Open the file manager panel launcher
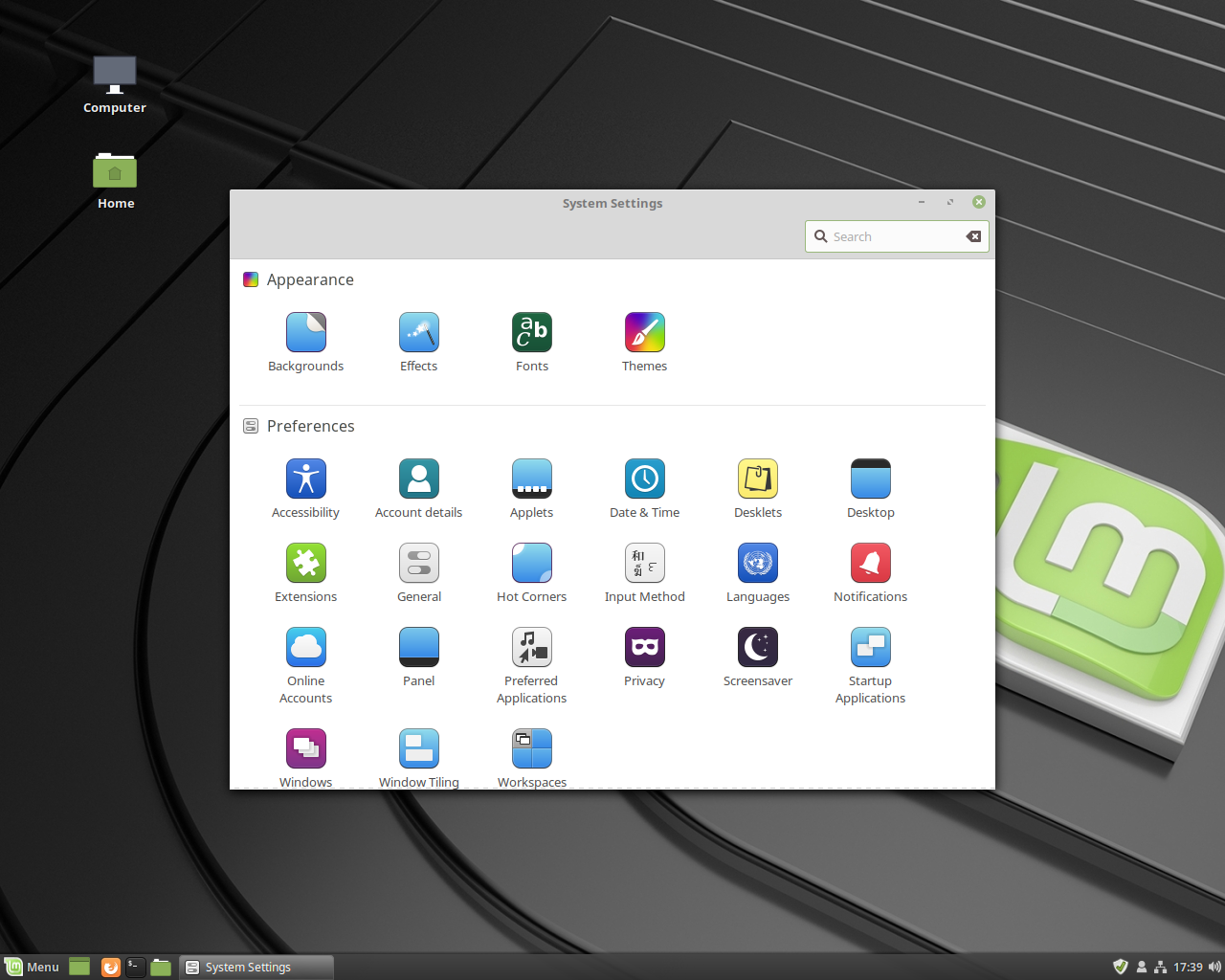This screenshot has width=1225, height=980. point(161,967)
